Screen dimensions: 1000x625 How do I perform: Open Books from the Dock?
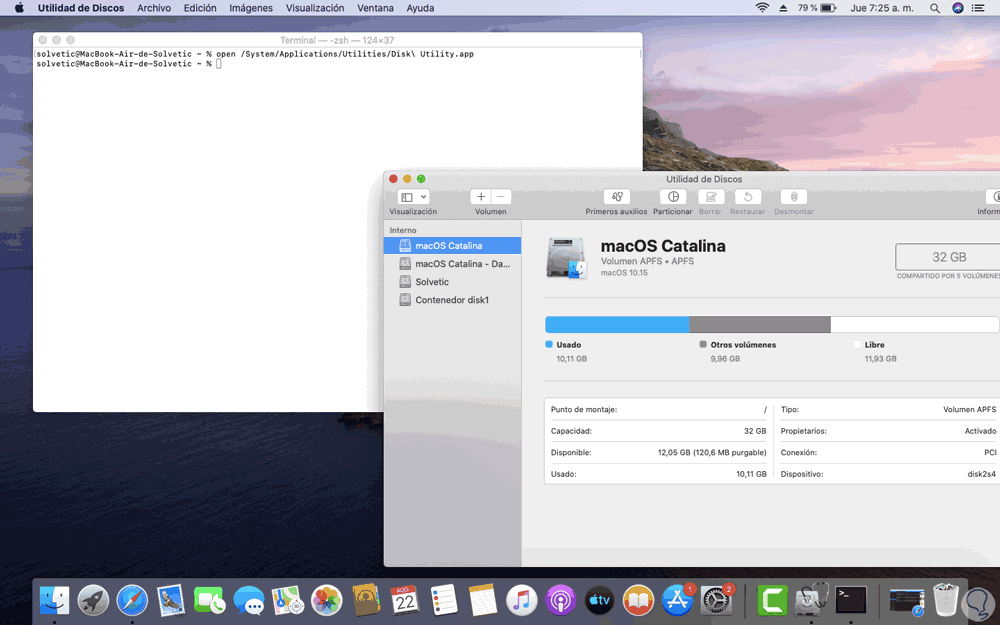click(638, 600)
